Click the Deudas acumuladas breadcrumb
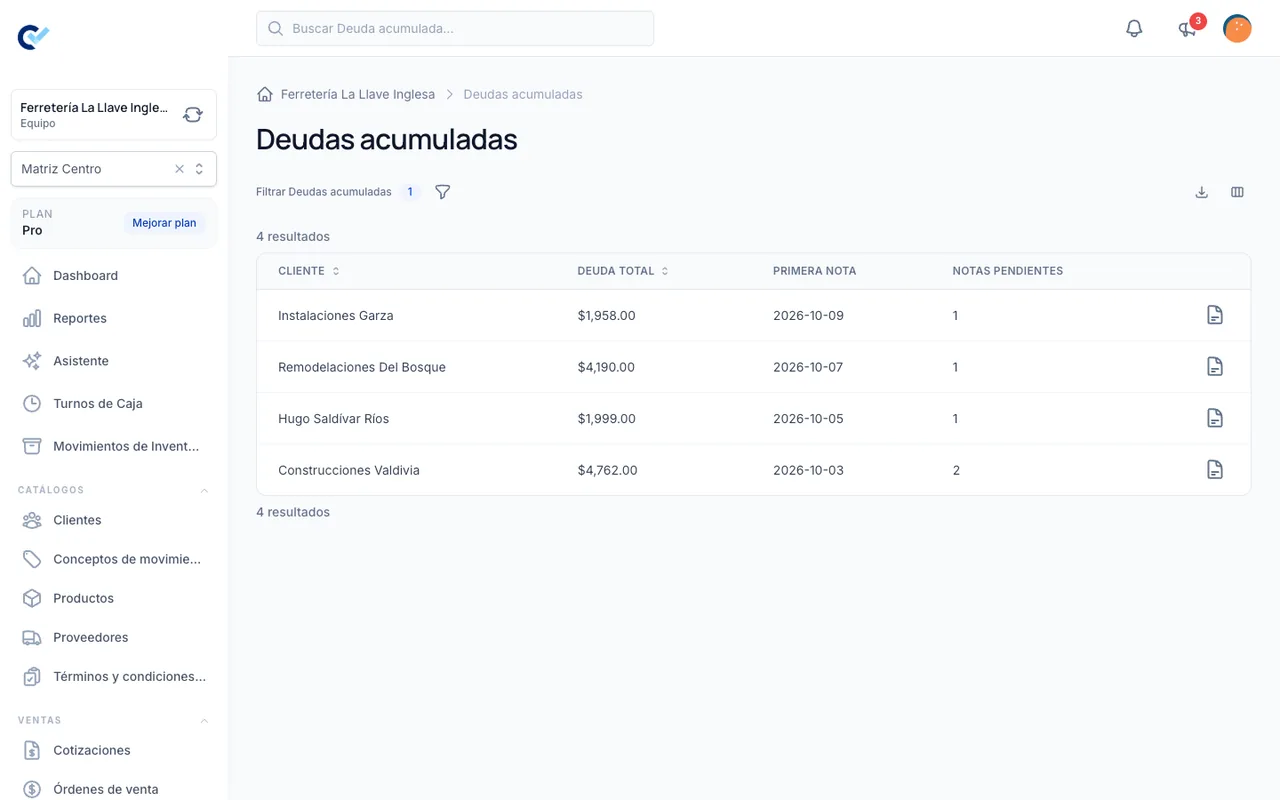 [x=523, y=94]
